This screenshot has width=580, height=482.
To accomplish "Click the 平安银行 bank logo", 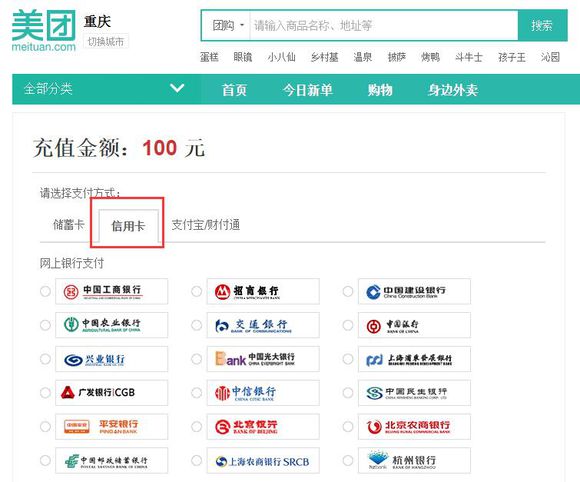I will (111, 427).
